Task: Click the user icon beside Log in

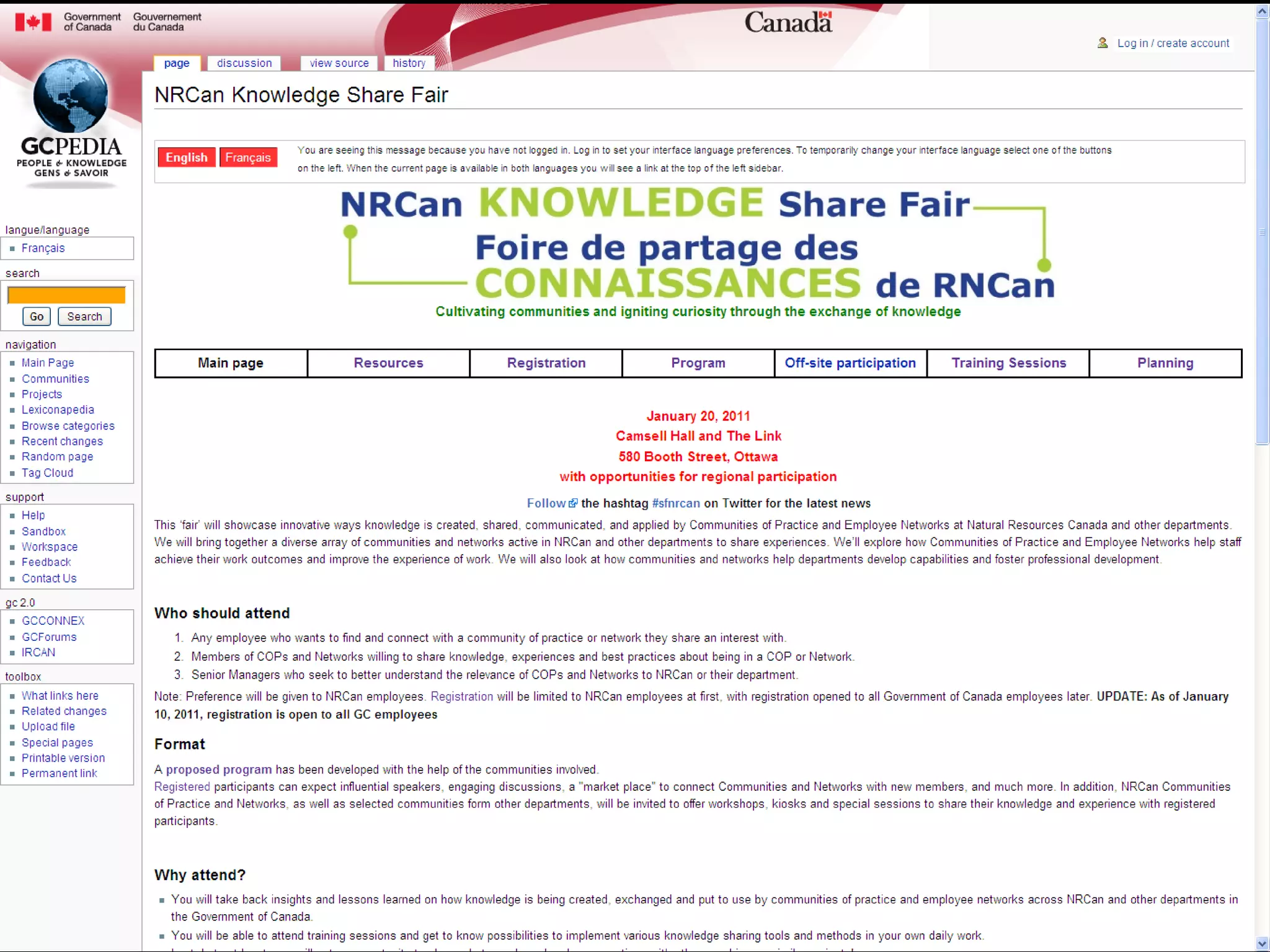Action: click(x=1103, y=43)
